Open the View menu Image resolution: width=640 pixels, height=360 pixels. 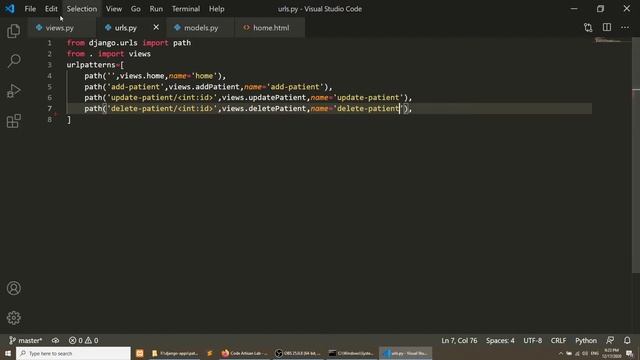click(x=114, y=9)
